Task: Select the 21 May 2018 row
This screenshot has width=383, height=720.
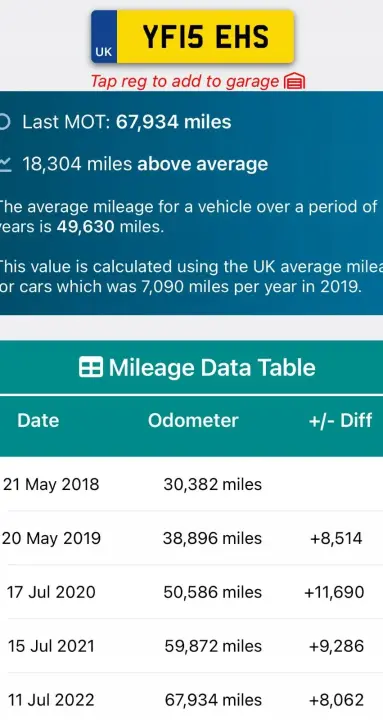Action: click(x=192, y=484)
